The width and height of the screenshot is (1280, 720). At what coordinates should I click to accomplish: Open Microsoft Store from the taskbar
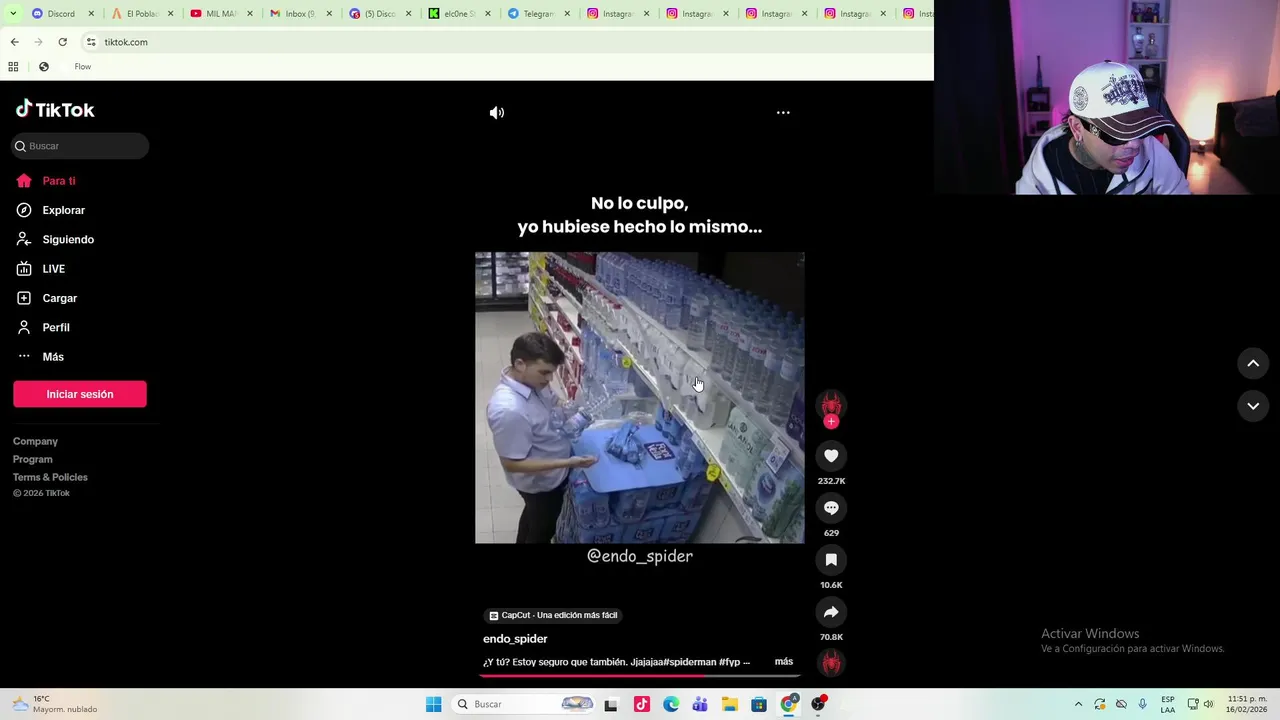(759, 704)
